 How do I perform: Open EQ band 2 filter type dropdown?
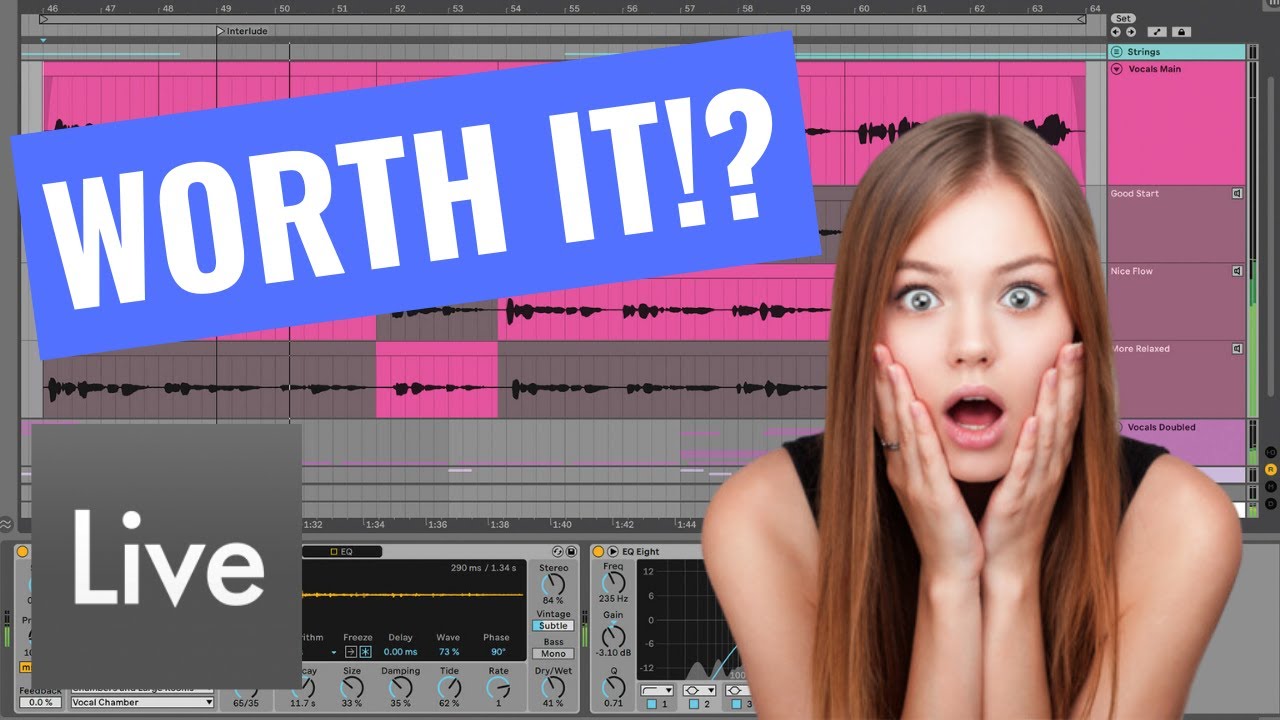pos(699,690)
